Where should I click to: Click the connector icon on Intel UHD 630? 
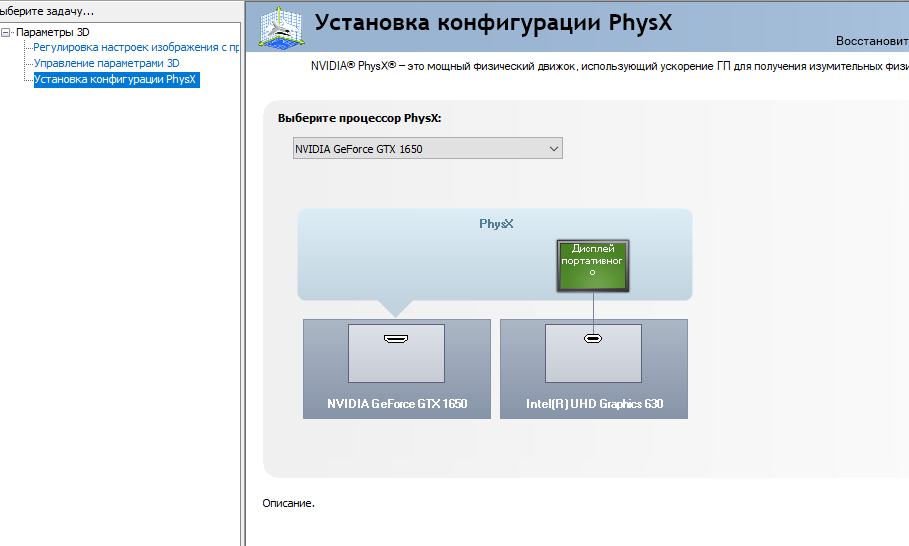(x=592, y=338)
